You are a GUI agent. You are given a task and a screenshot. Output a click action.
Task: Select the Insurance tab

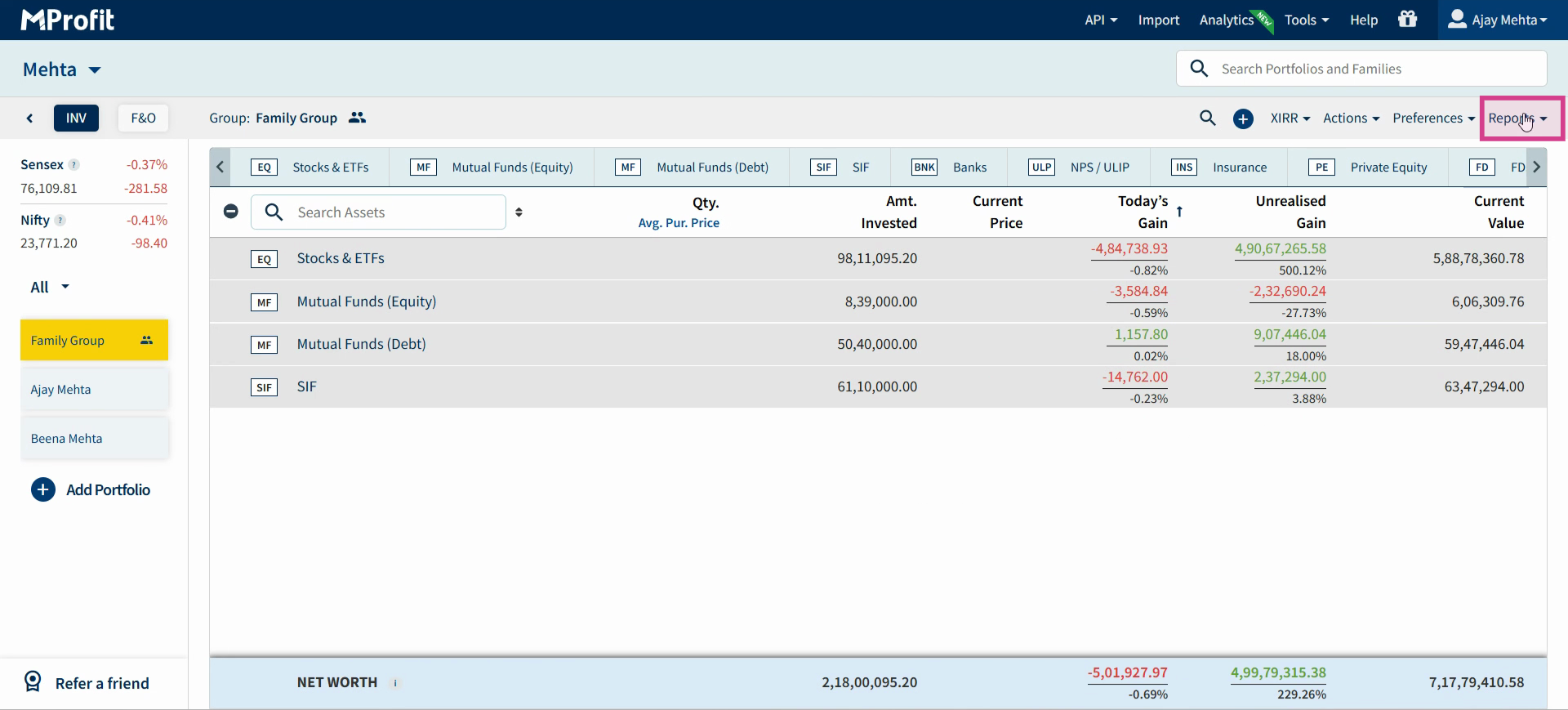(x=1219, y=167)
